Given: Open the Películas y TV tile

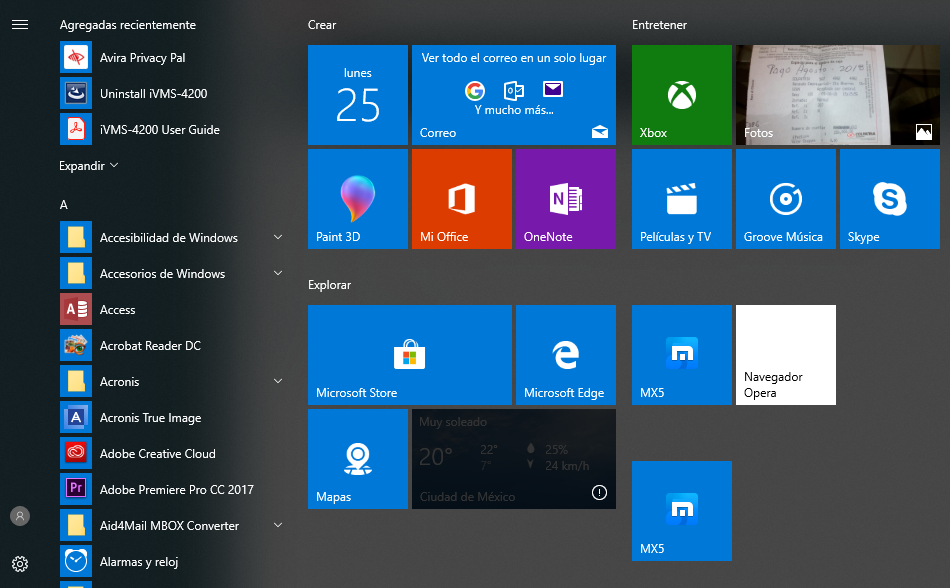Looking at the screenshot, I should 681,199.
